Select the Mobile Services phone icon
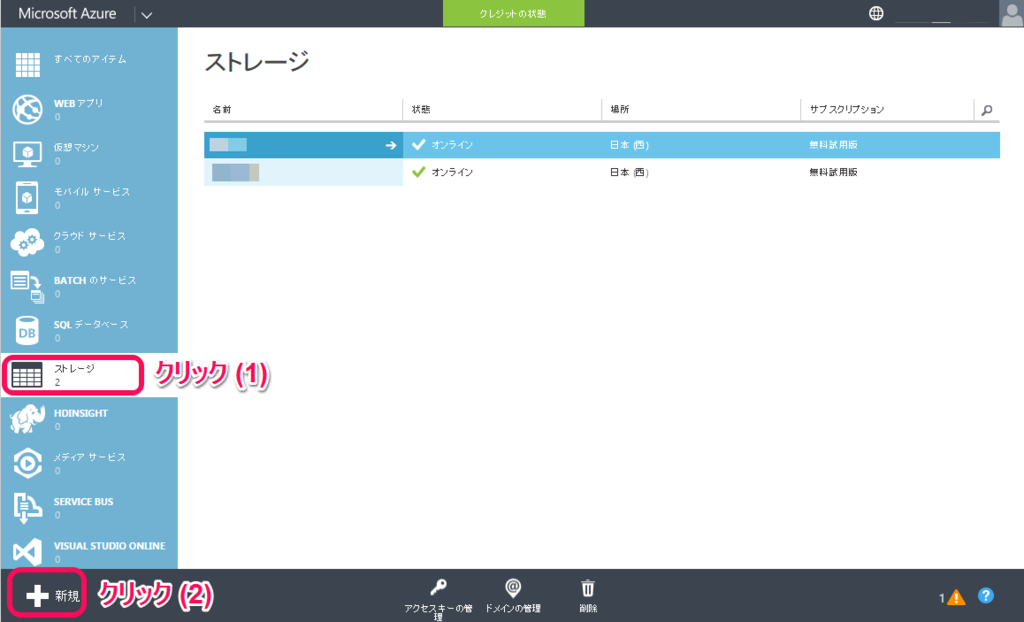 tap(27, 198)
